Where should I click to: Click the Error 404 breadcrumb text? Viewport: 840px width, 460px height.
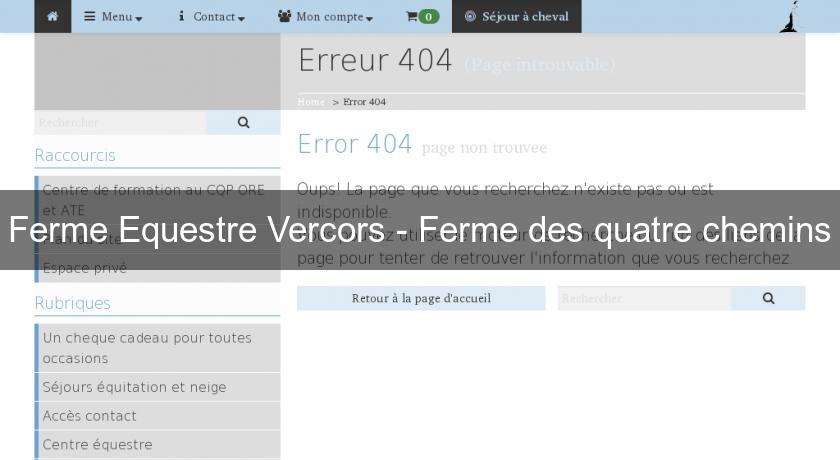pos(364,102)
